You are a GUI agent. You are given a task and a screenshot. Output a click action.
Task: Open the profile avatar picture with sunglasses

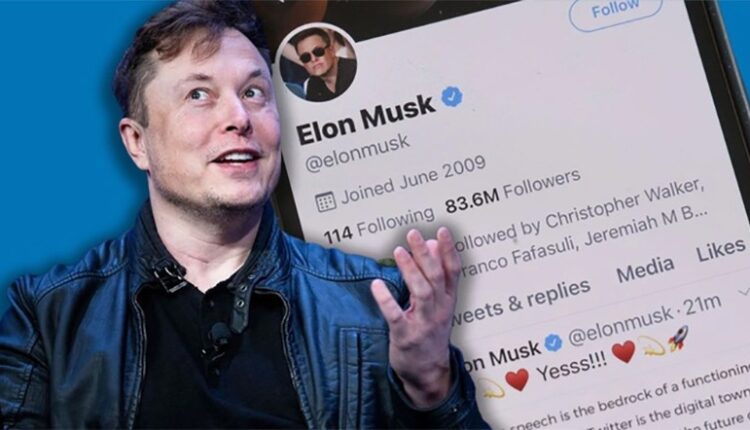coord(316,62)
